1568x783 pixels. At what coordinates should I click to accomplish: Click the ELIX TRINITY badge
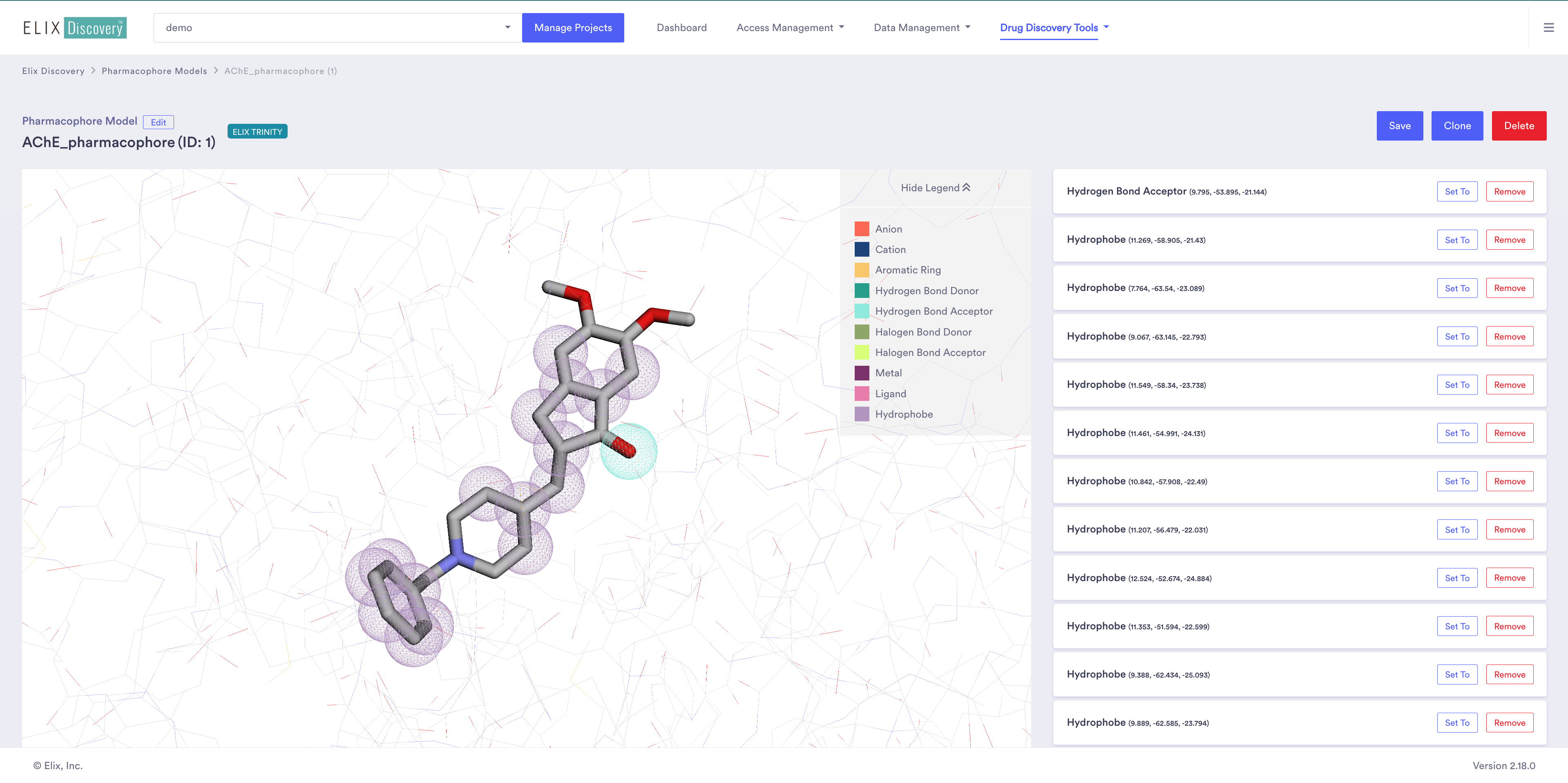(x=257, y=132)
